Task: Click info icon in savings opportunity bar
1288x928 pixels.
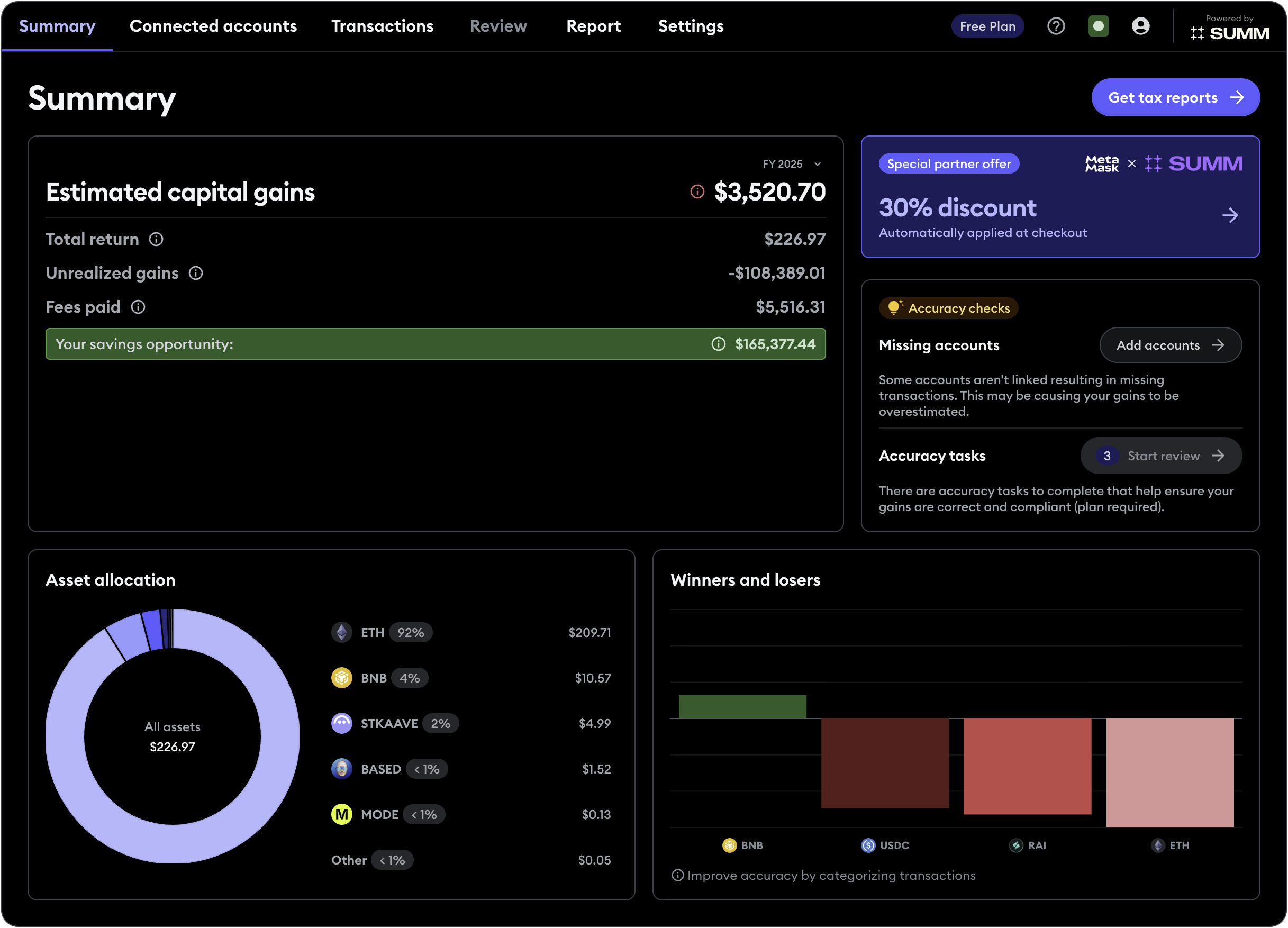Action: 719,344
